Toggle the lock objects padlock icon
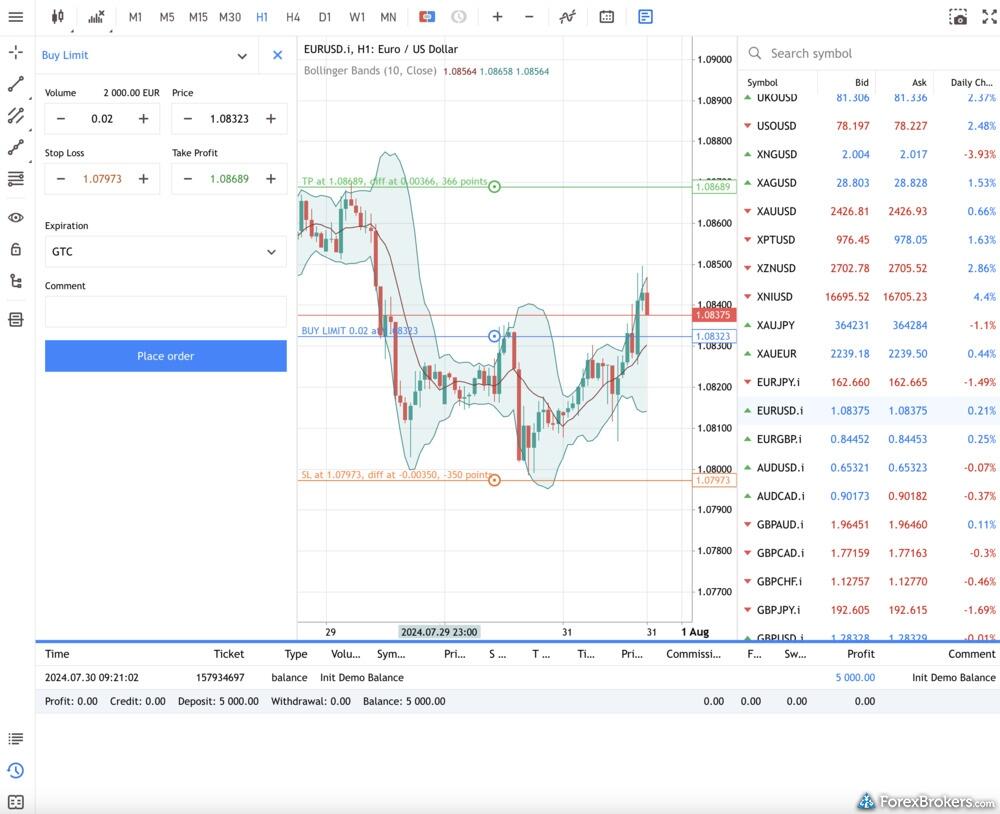The height and width of the screenshot is (814, 1000). click(15, 249)
